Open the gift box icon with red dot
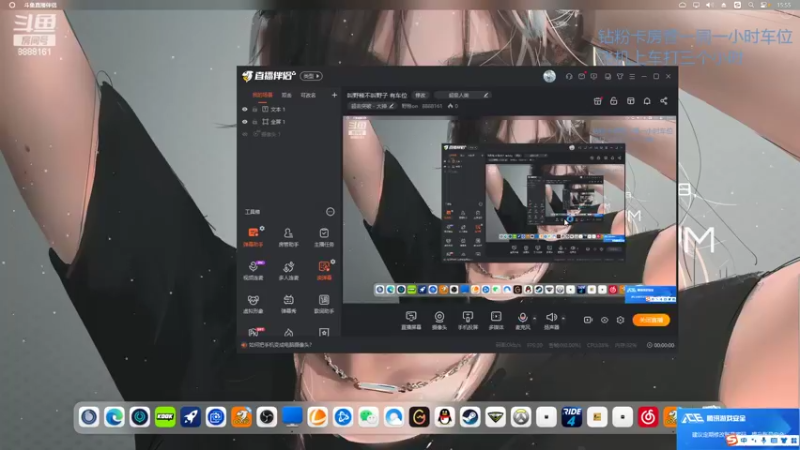800x450 pixels. pos(597,101)
